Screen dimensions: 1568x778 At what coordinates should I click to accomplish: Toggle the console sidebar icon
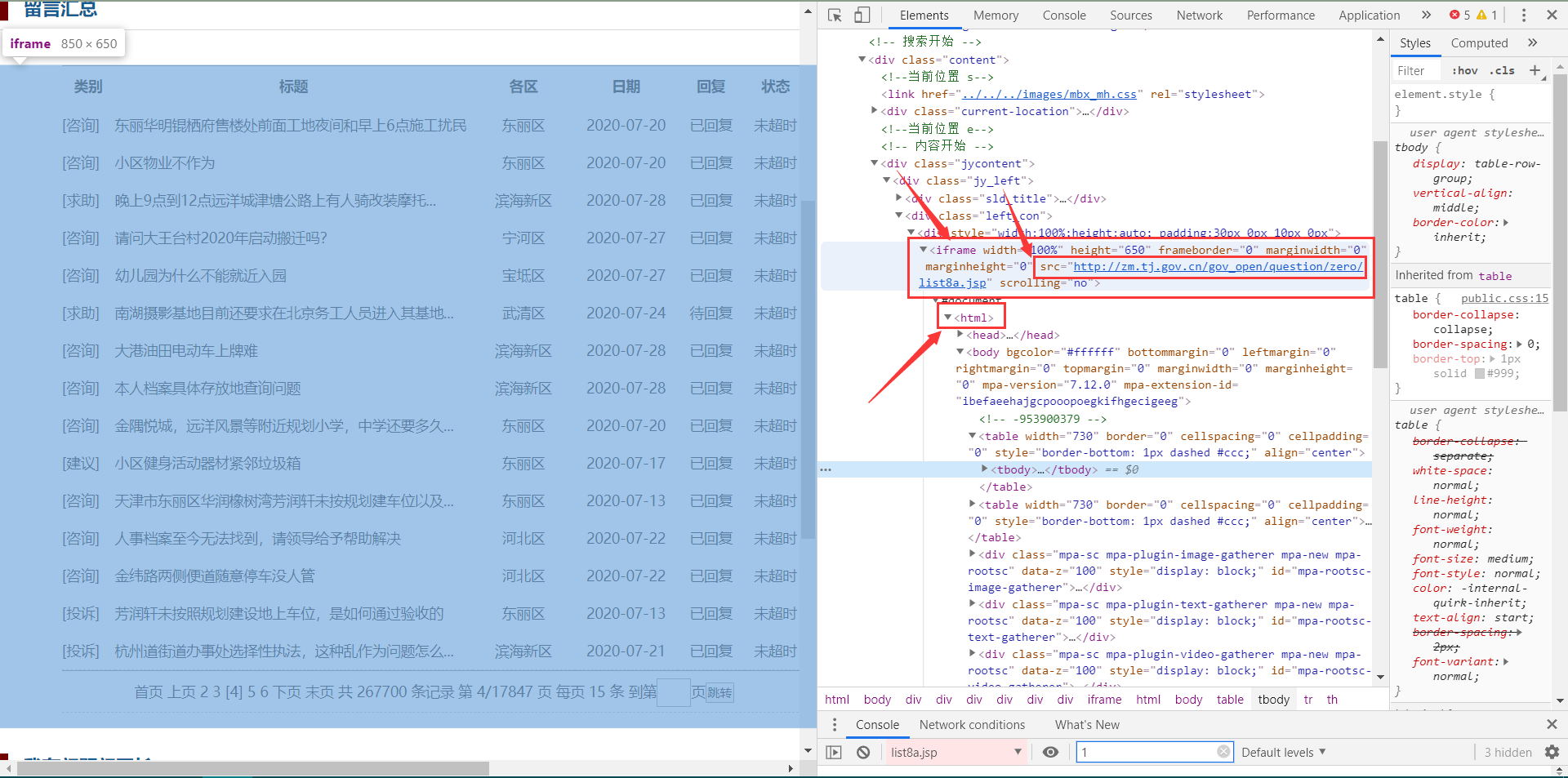834,752
